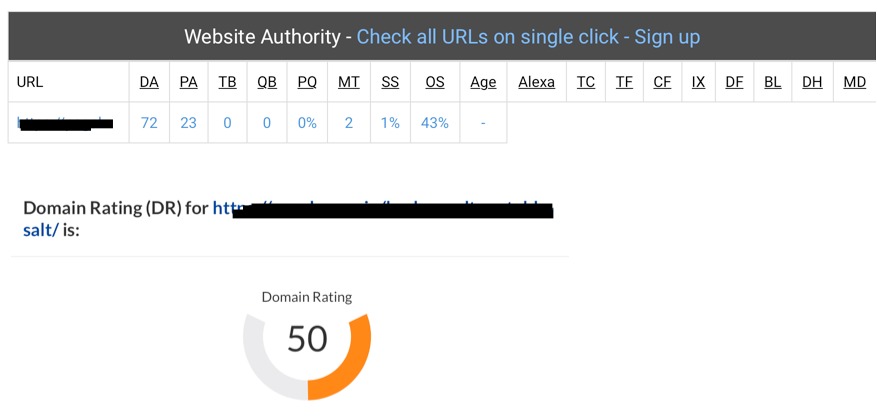Image resolution: width=877 pixels, height=416 pixels.
Task: Click the DA column header
Action: tap(149, 82)
